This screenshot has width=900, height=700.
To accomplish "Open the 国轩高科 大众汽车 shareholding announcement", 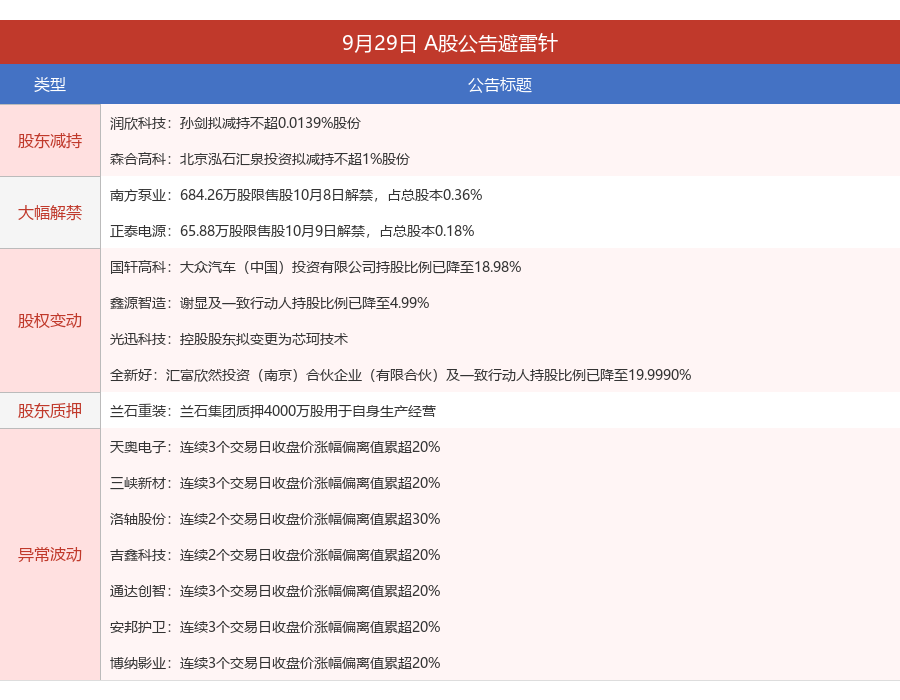I will tap(315, 267).
